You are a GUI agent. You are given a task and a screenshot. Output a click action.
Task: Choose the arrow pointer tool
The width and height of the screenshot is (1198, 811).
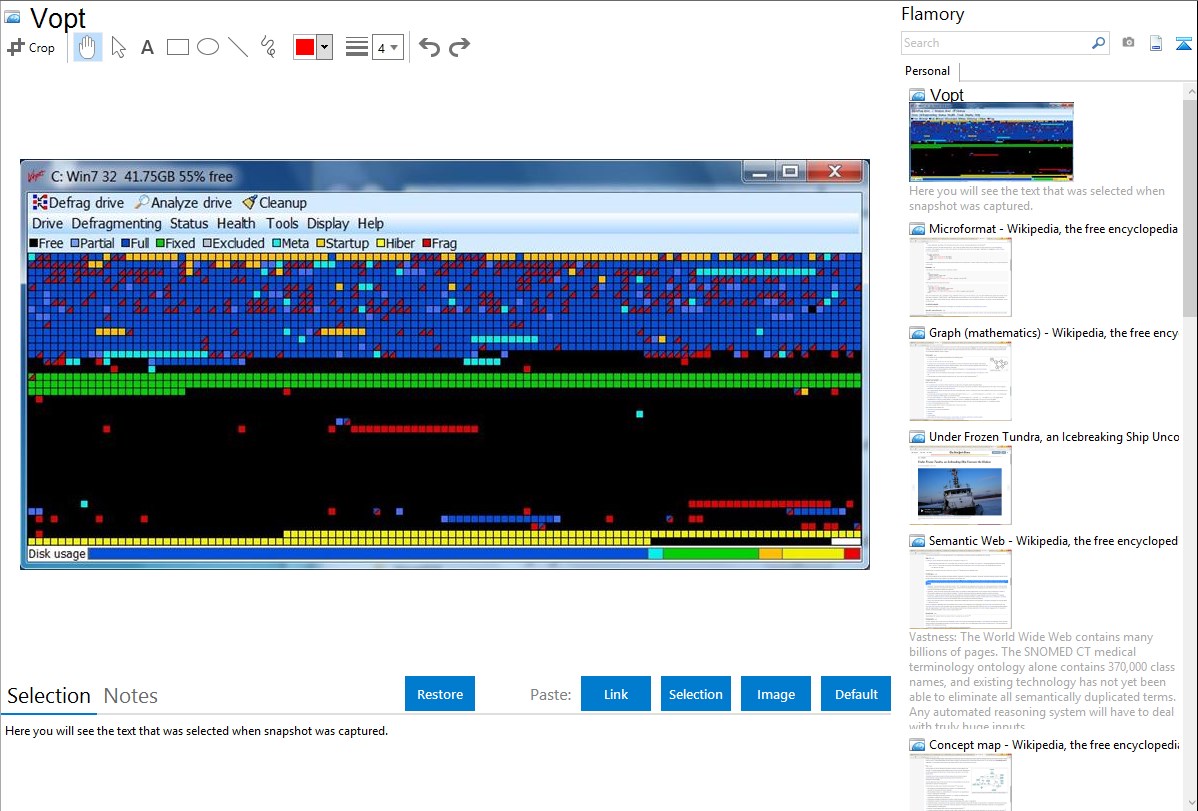tap(118, 47)
